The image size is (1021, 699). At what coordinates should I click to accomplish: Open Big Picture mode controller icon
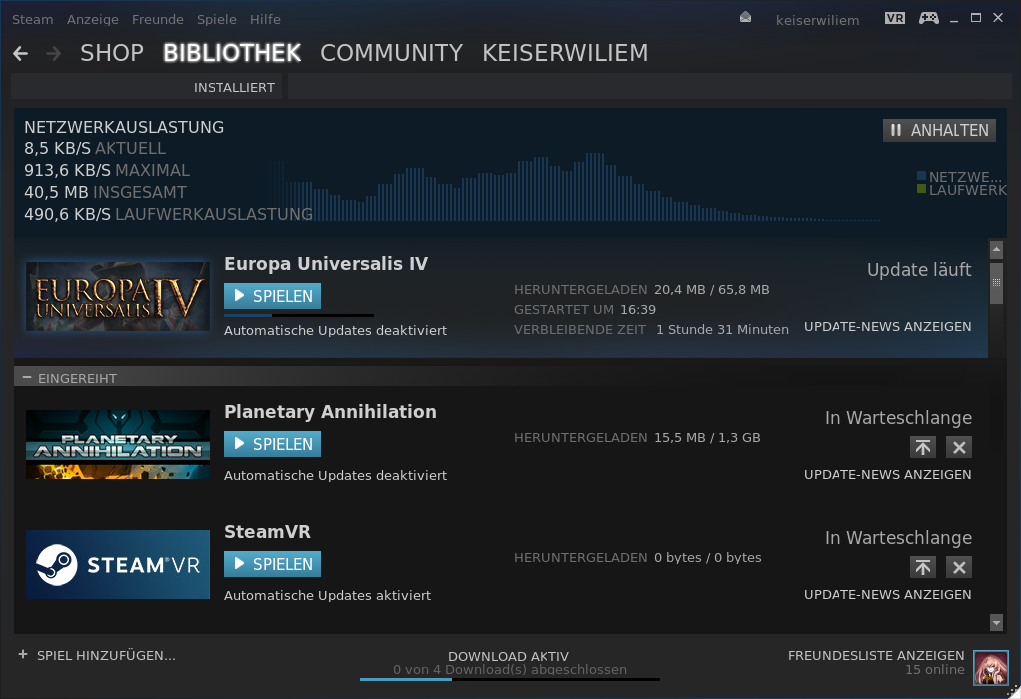tap(929, 18)
